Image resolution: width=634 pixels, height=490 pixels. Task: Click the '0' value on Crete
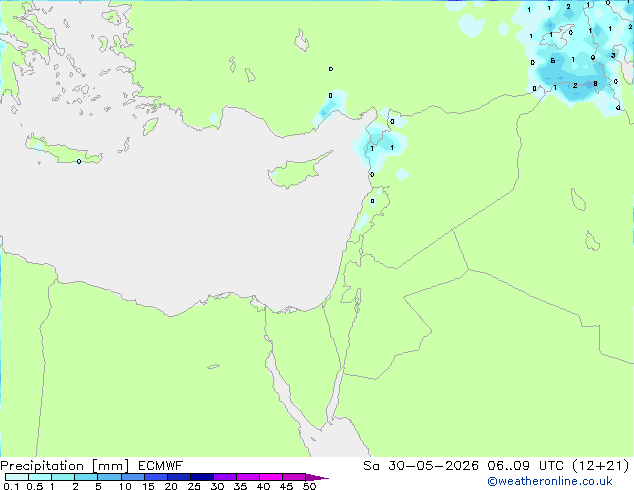point(79,161)
